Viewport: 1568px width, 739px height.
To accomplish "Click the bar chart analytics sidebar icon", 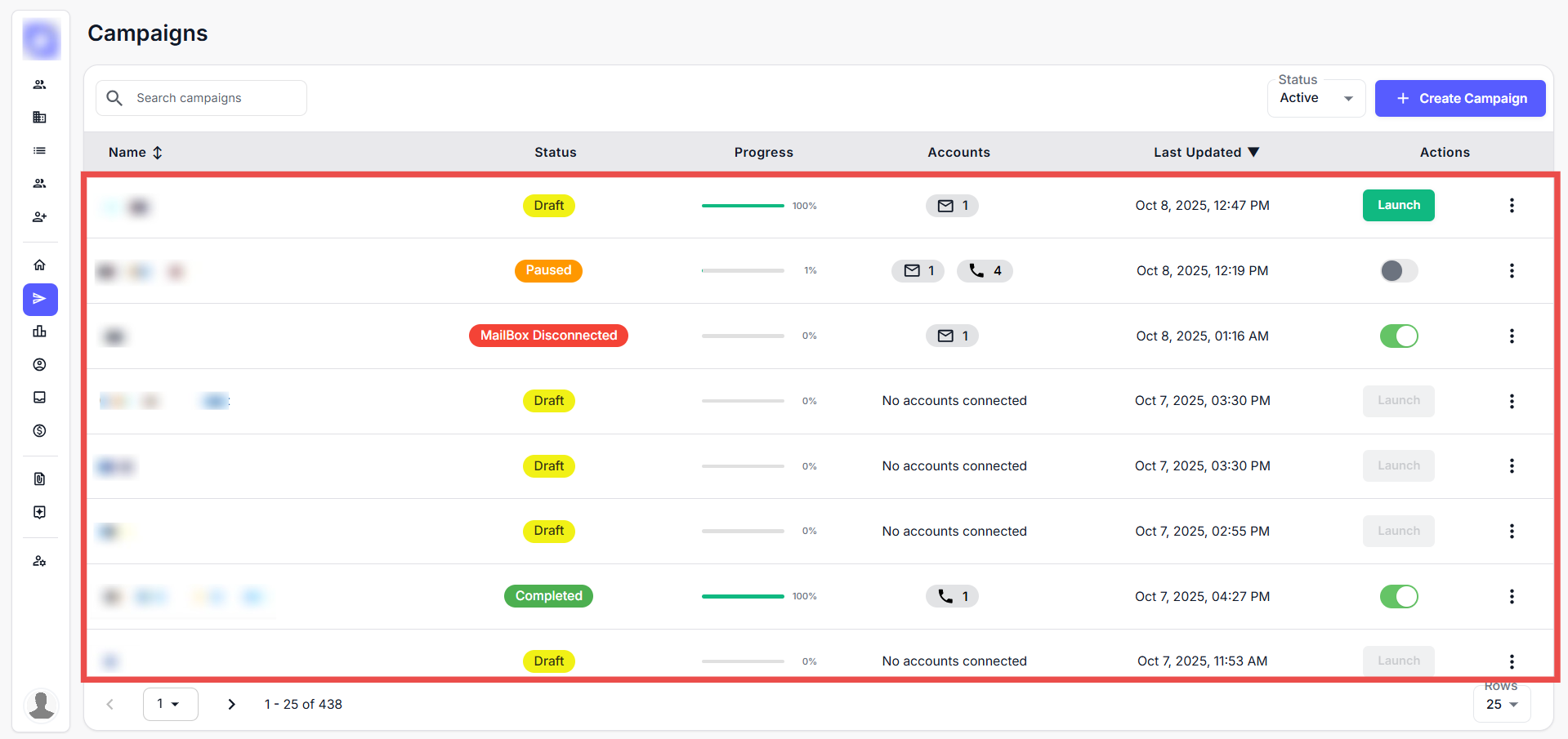I will 39,332.
